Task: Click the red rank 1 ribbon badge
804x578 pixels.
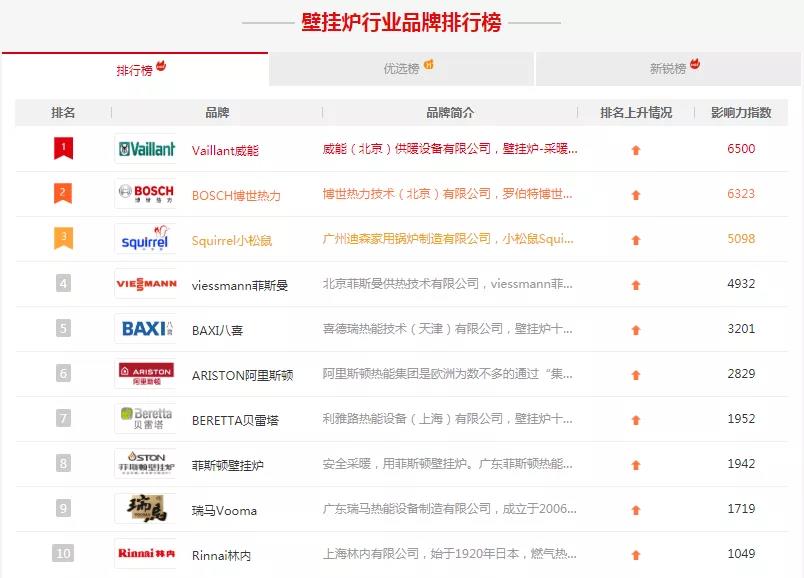Action: [x=64, y=148]
